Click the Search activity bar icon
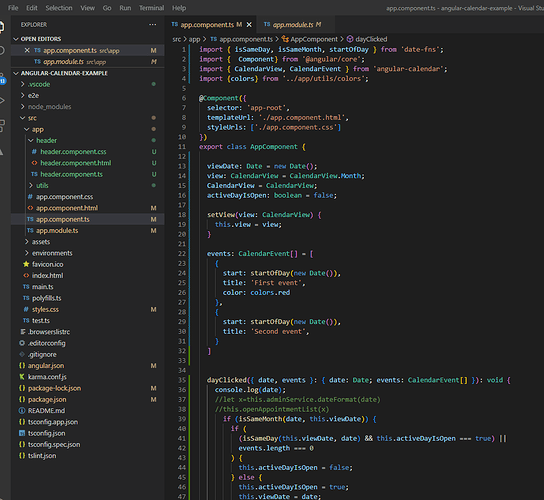Screen dimensions: 544x500 2,51
